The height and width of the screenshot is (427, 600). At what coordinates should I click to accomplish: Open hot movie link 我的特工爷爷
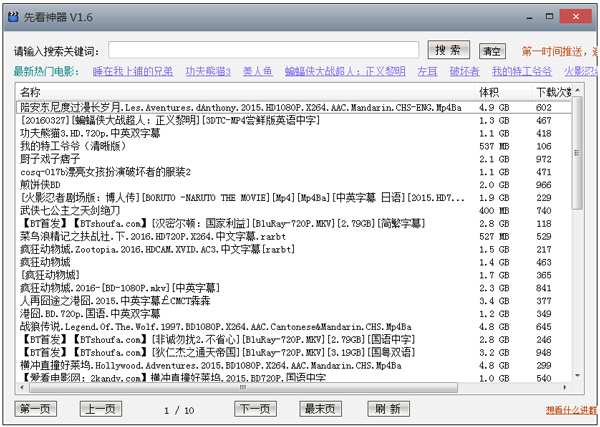tap(522, 71)
